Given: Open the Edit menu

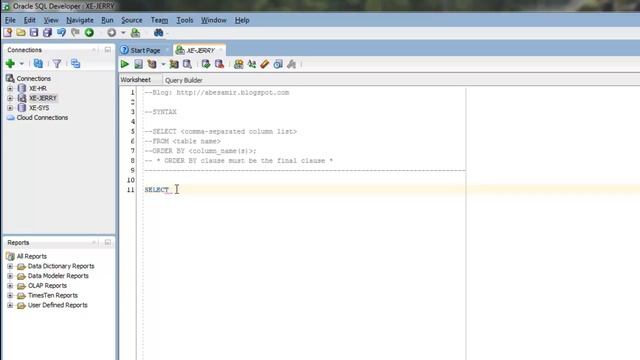Looking at the screenshot, I should coord(29,20).
